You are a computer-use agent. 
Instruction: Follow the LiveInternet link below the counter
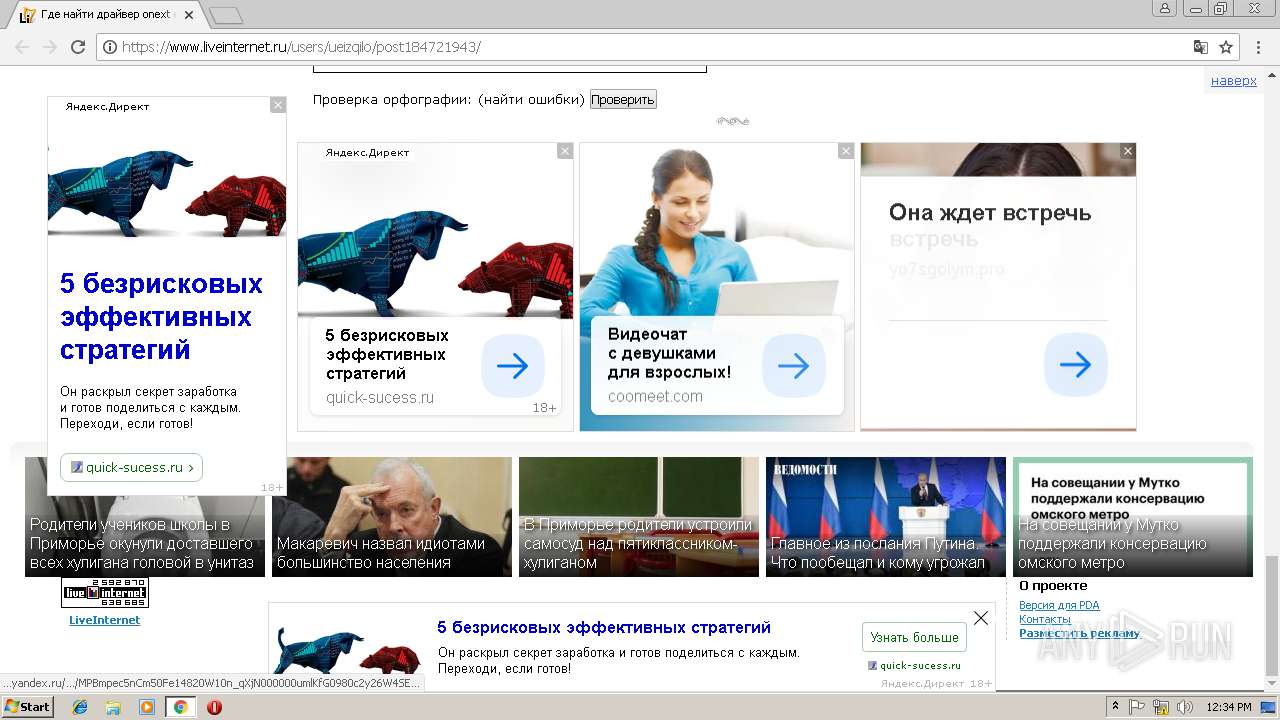[104, 620]
